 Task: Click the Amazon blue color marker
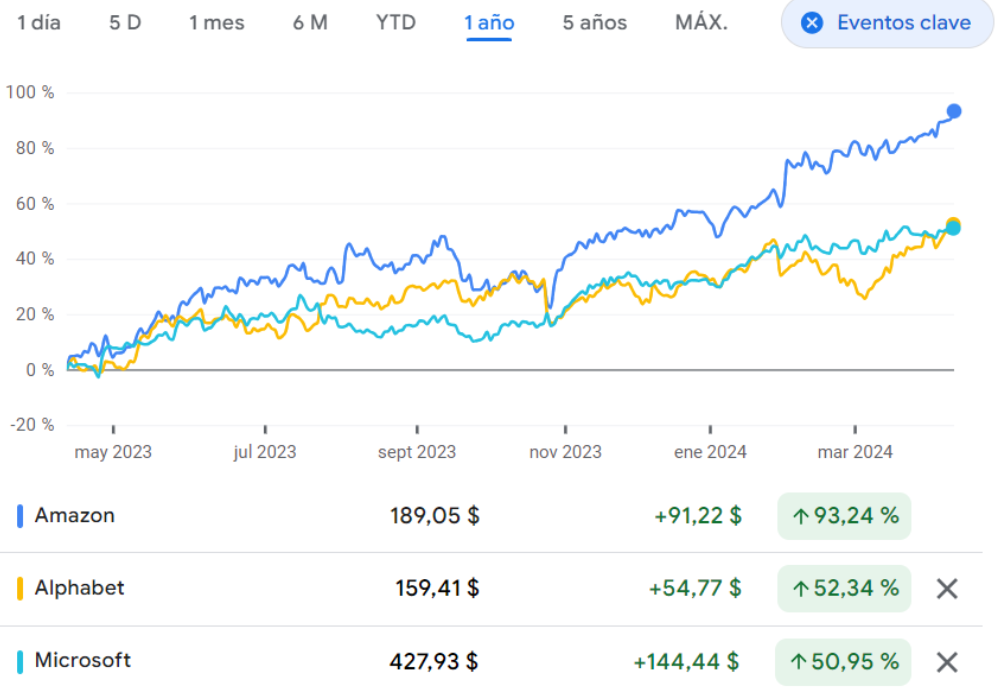20,516
